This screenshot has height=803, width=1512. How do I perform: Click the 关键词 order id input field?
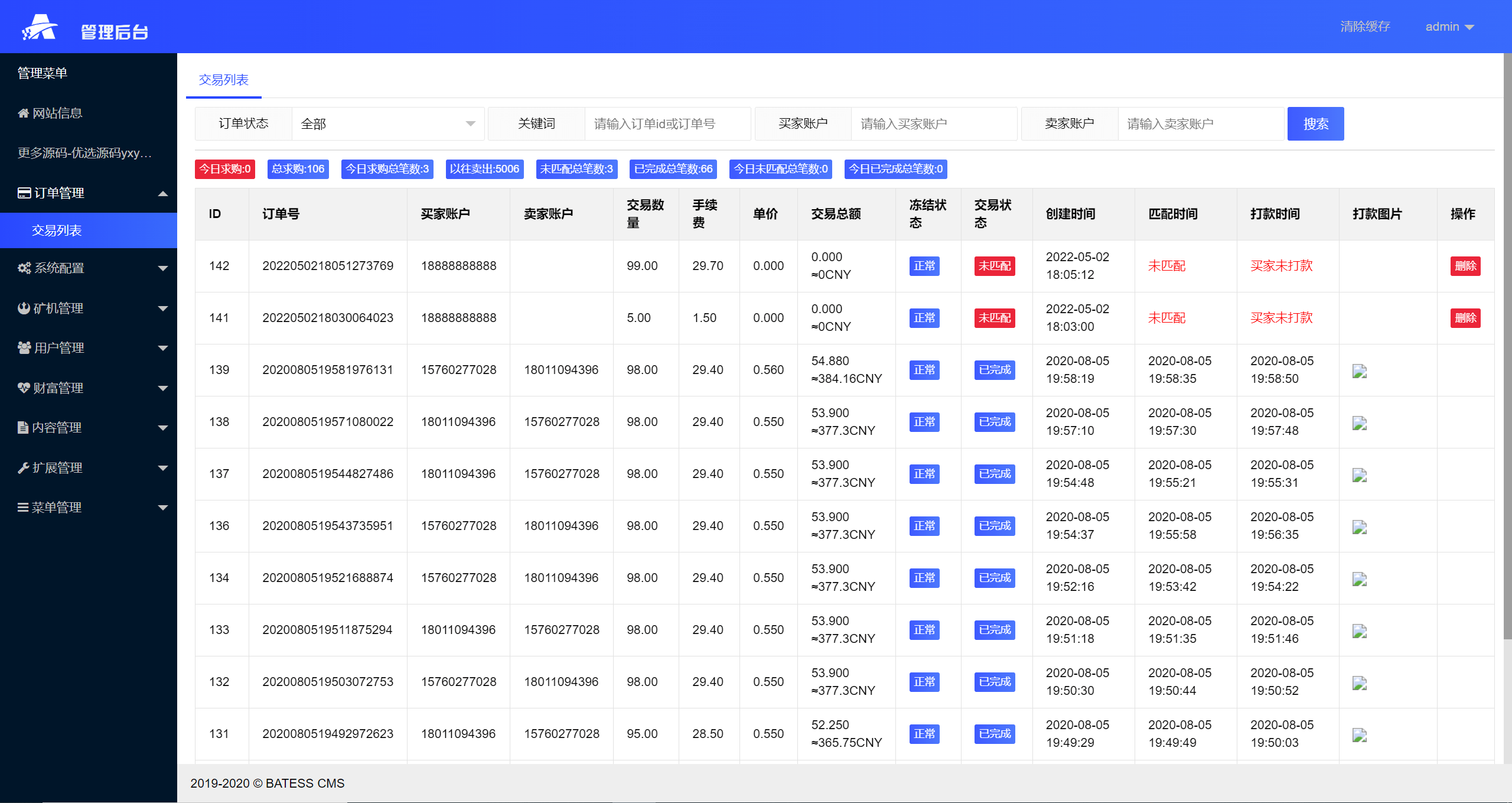667,123
